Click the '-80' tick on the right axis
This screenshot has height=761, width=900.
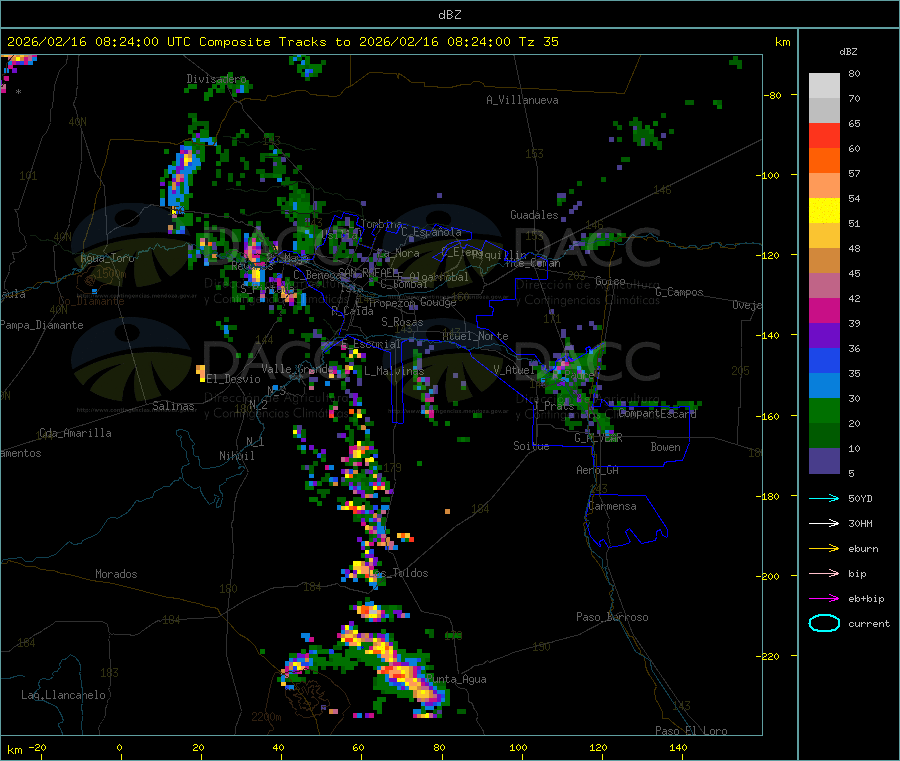(773, 96)
